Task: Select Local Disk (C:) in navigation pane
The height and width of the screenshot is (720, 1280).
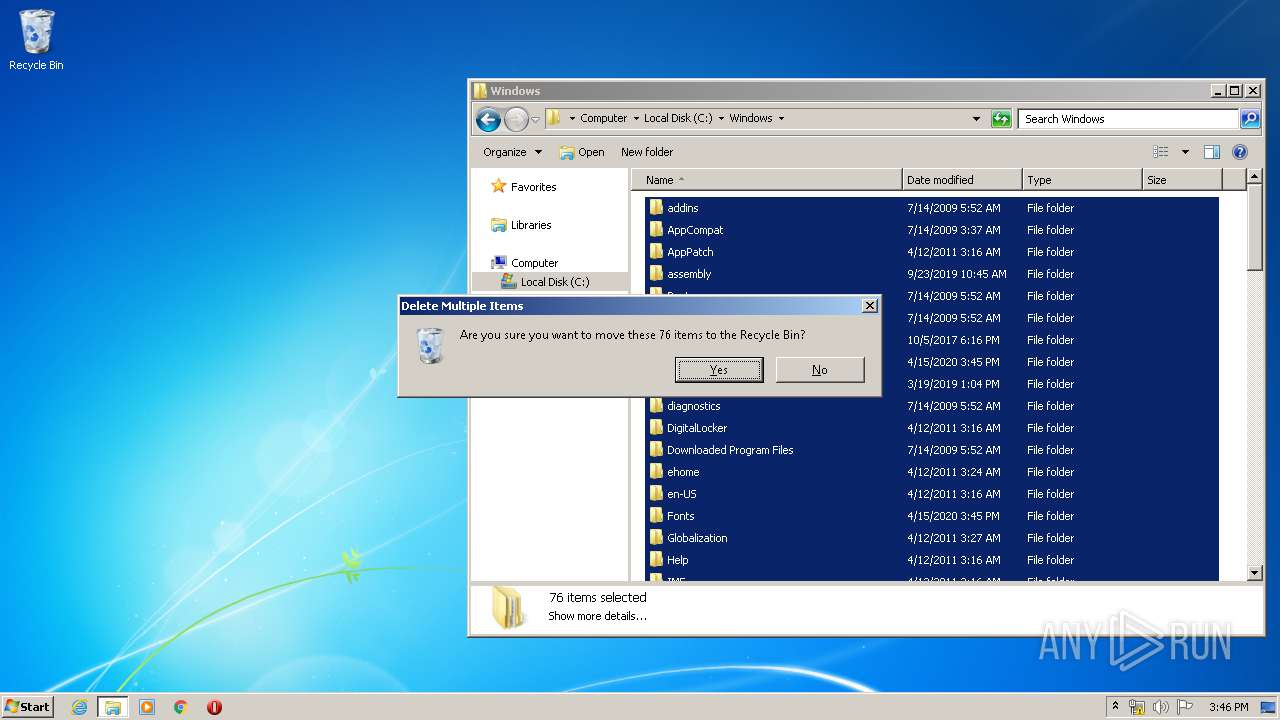Action: click(555, 282)
